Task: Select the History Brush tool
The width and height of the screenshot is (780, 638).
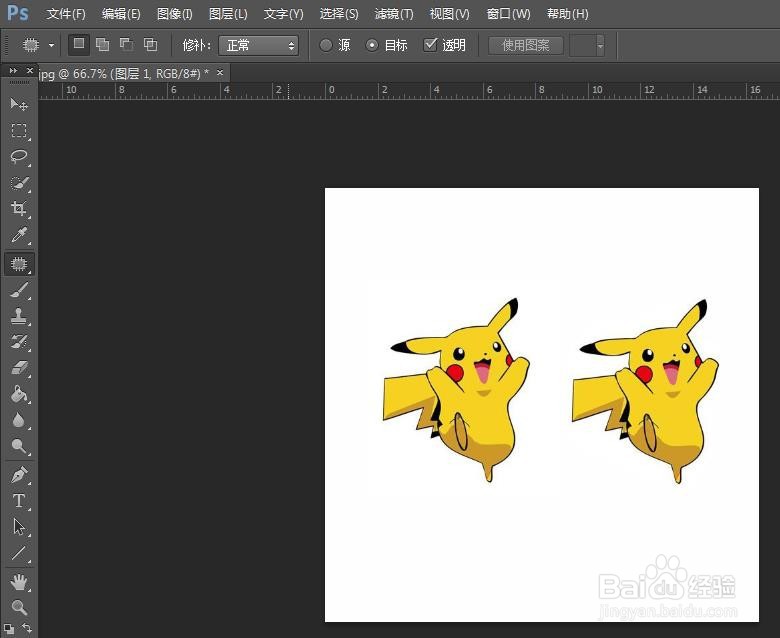Action: (19, 342)
